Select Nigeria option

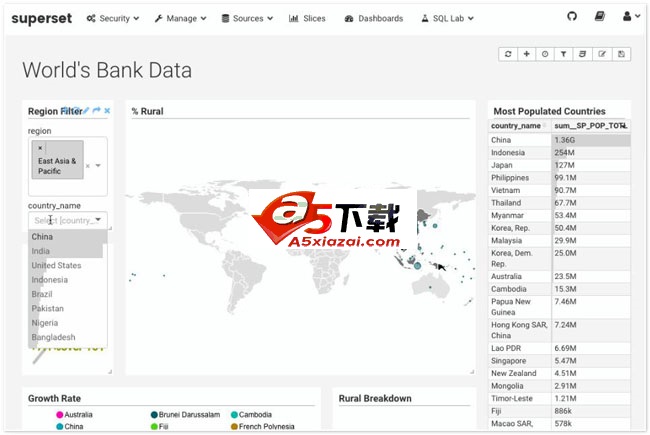pyautogui.click(x=68, y=323)
